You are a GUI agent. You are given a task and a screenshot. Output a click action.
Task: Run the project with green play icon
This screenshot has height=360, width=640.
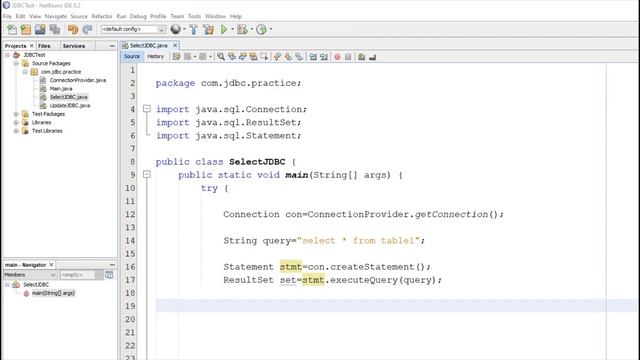(x=224, y=29)
